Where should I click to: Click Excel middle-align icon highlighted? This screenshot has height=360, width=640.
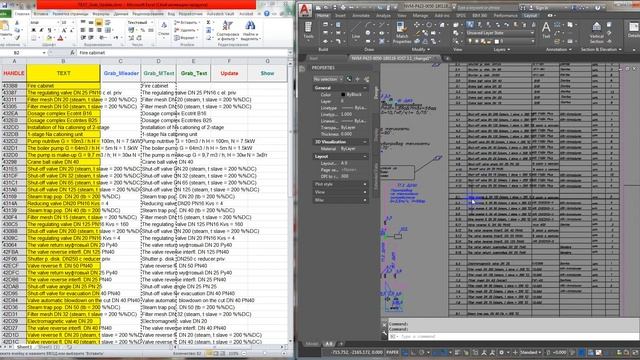pyautogui.click(x=99, y=23)
